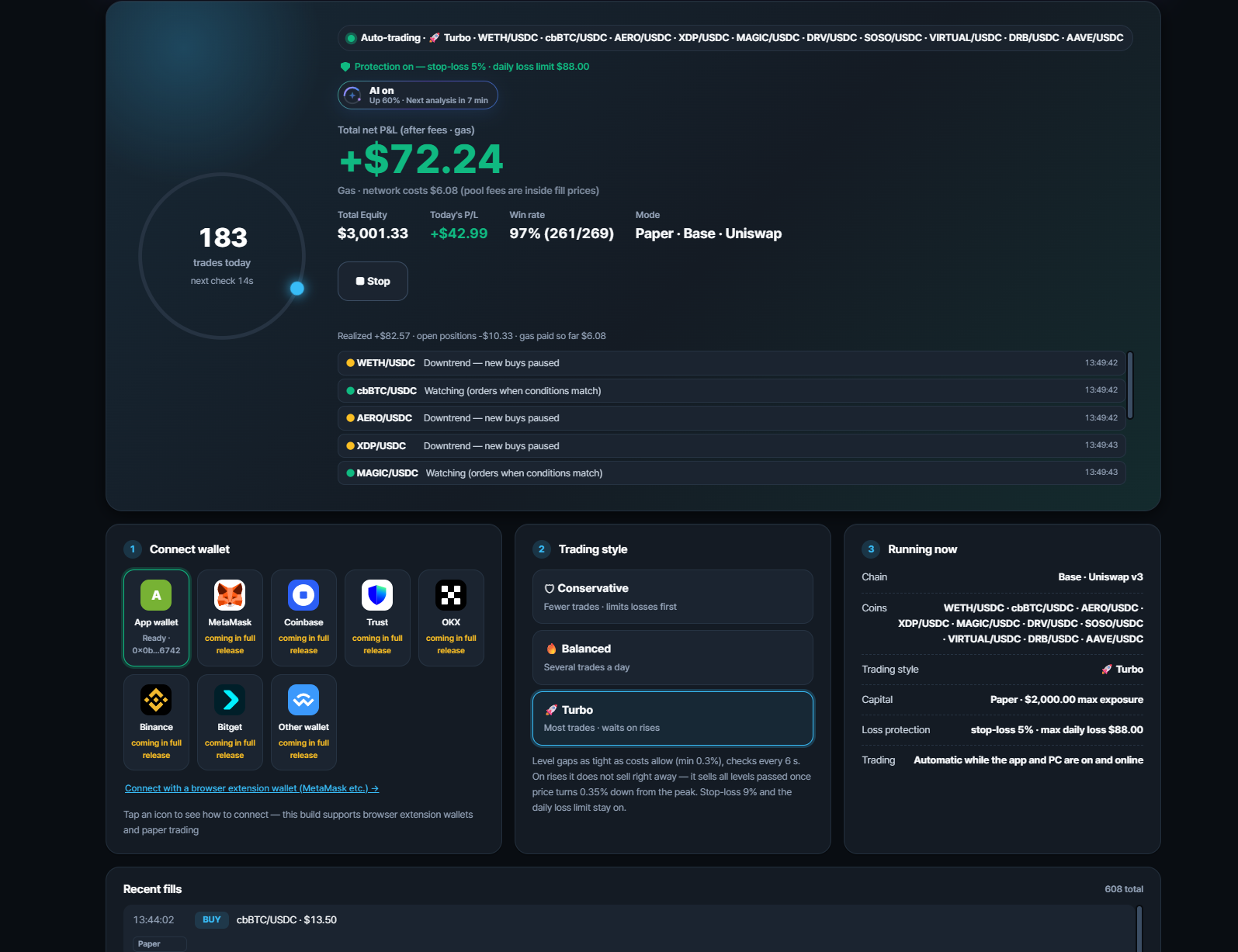Click the Bitget wallet icon
Screen dimensions: 1238x952
point(230,700)
